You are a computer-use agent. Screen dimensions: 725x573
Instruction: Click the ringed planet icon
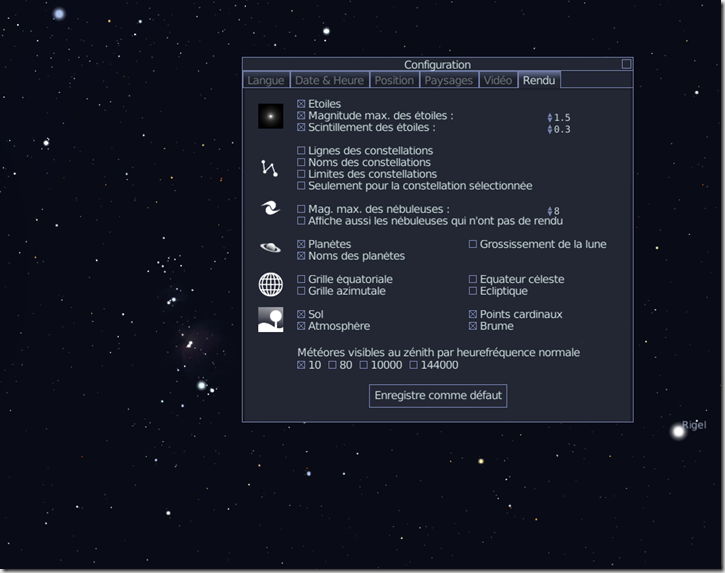pos(270,247)
